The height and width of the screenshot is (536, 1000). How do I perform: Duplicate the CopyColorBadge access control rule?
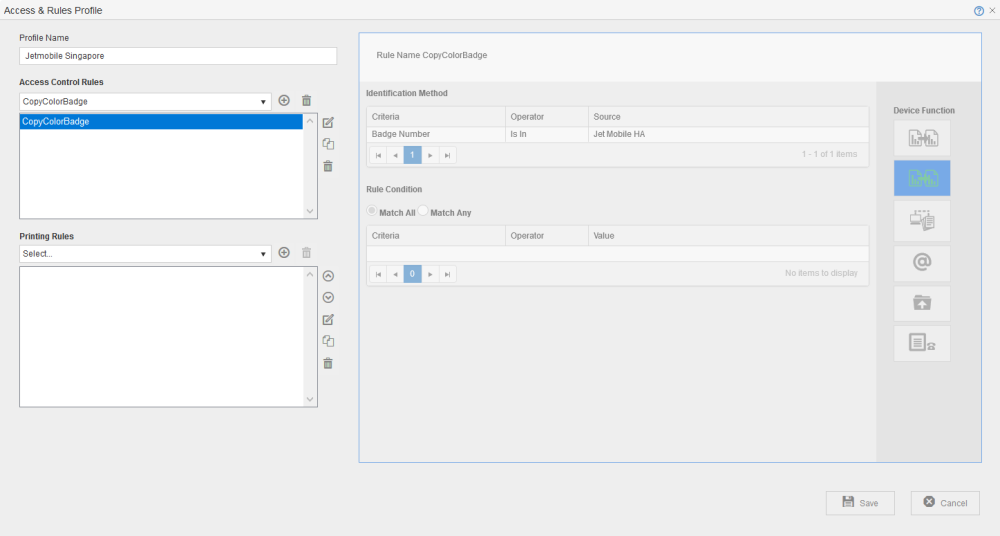point(328,144)
